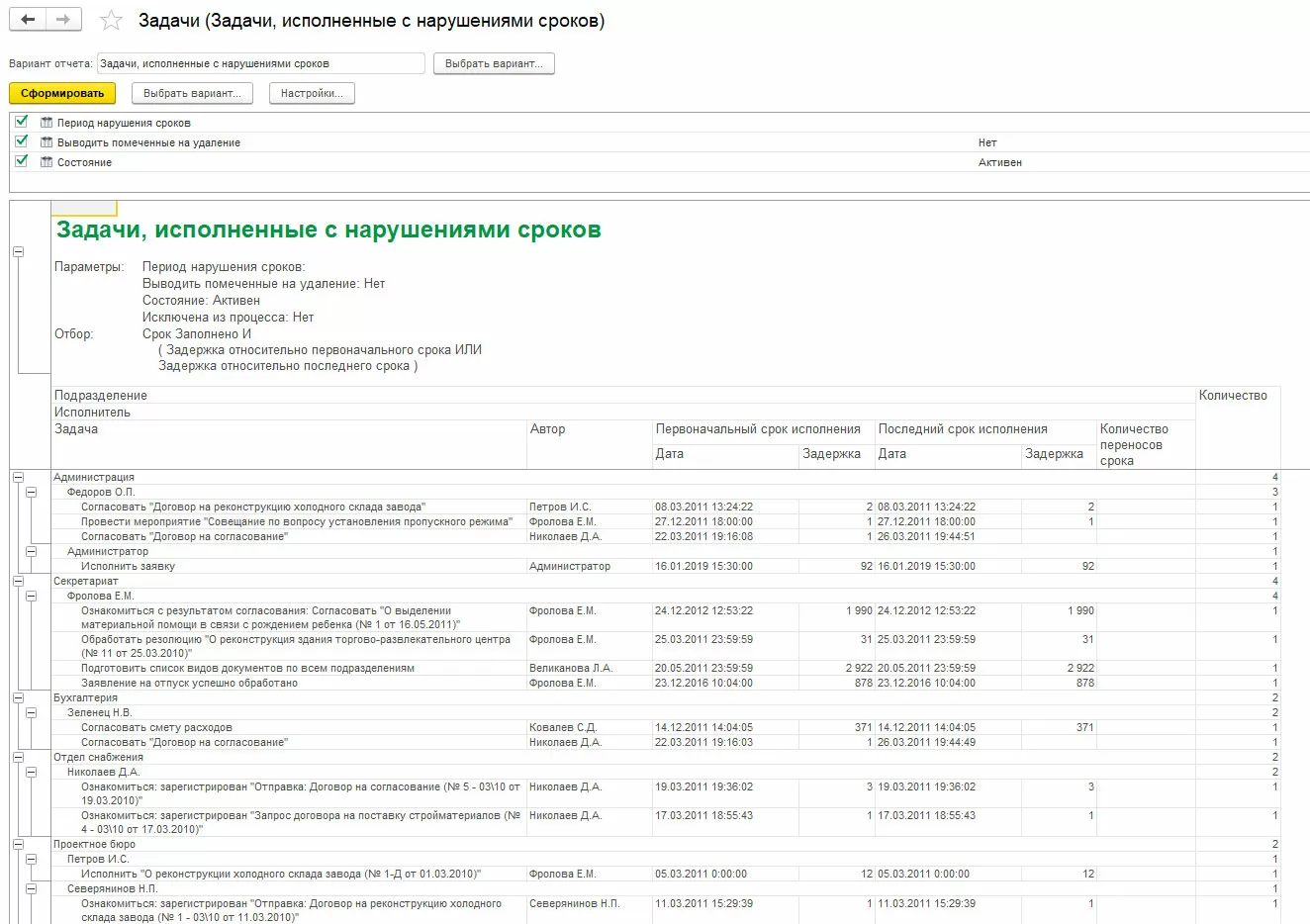Add report to favorites with star icon
The image size is (1310, 924).
coord(112,20)
